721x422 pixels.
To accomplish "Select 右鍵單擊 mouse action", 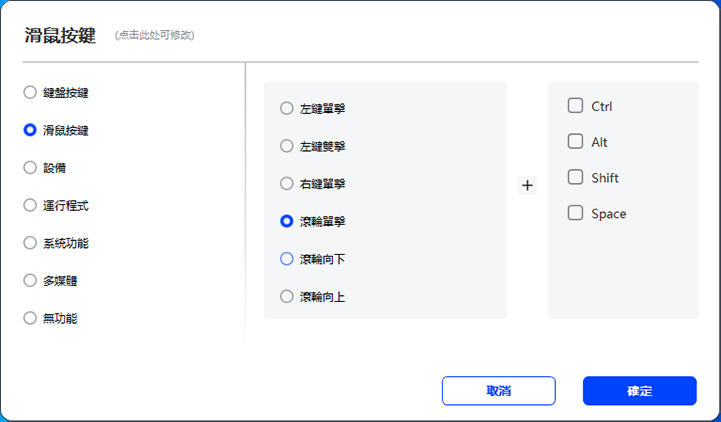I will click(287, 184).
